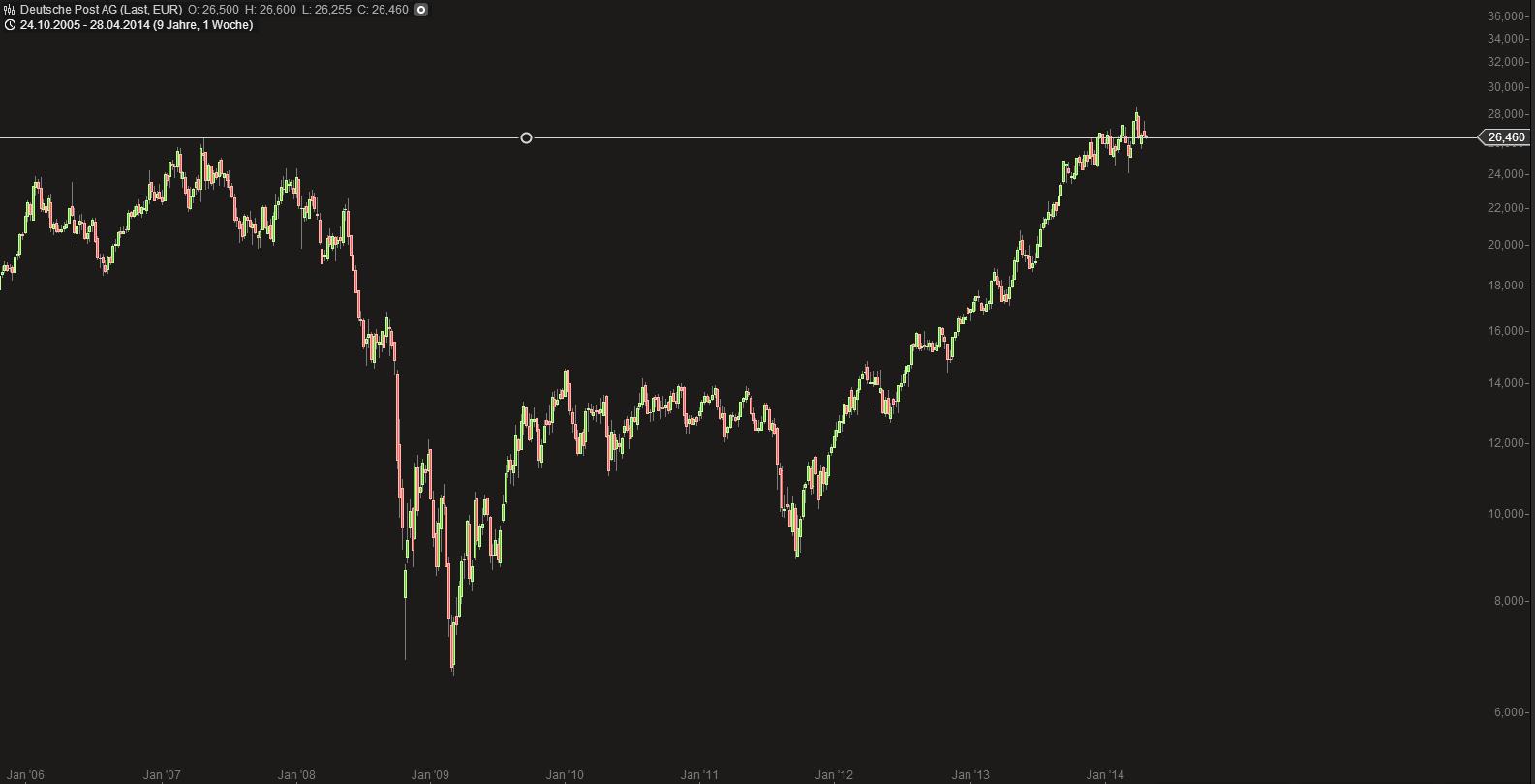Click the chart settings icon beside Deutsche Post
Screen dimensions: 1535x784
click(x=10, y=10)
